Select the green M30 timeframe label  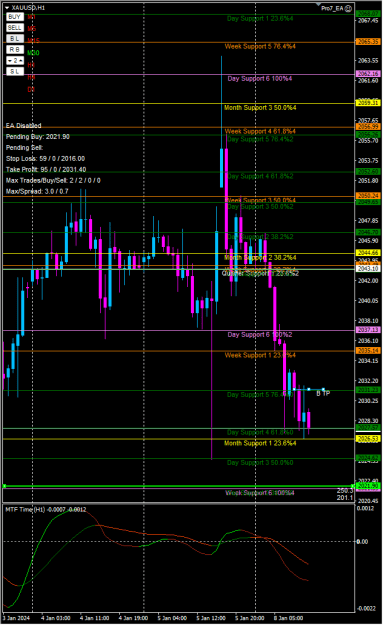coord(33,53)
